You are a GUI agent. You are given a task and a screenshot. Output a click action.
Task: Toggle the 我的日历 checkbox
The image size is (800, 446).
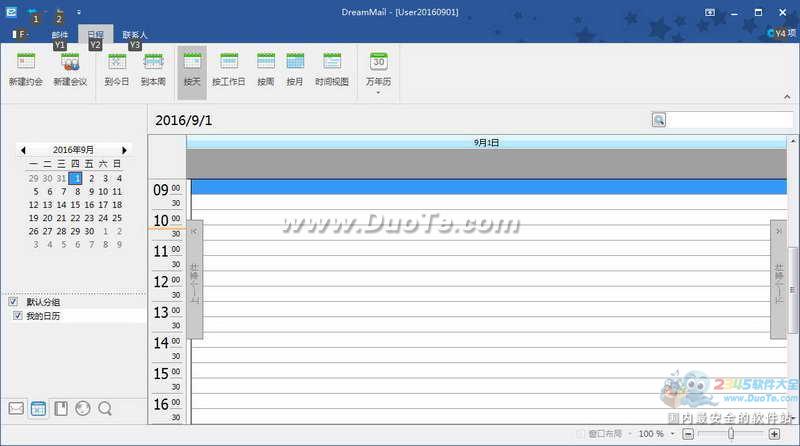click(x=17, y=315)
